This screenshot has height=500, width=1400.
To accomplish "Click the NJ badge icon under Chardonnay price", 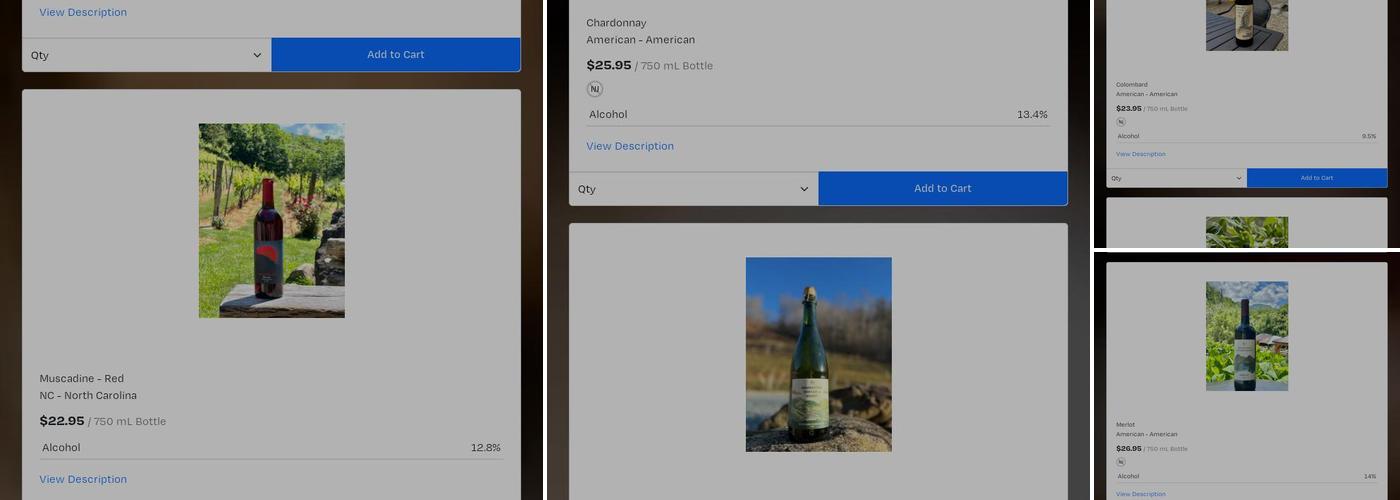I will click(x=595, y=89).
